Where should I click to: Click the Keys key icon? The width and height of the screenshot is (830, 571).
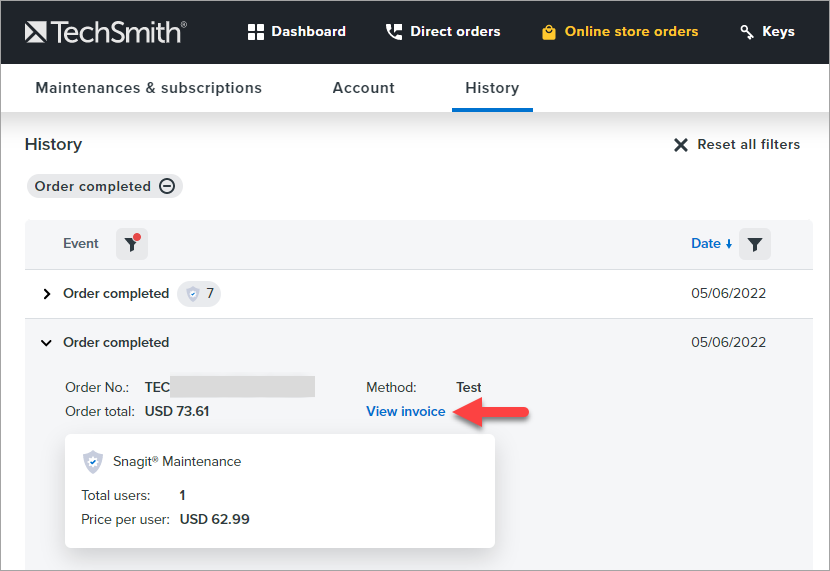(747, 32)
